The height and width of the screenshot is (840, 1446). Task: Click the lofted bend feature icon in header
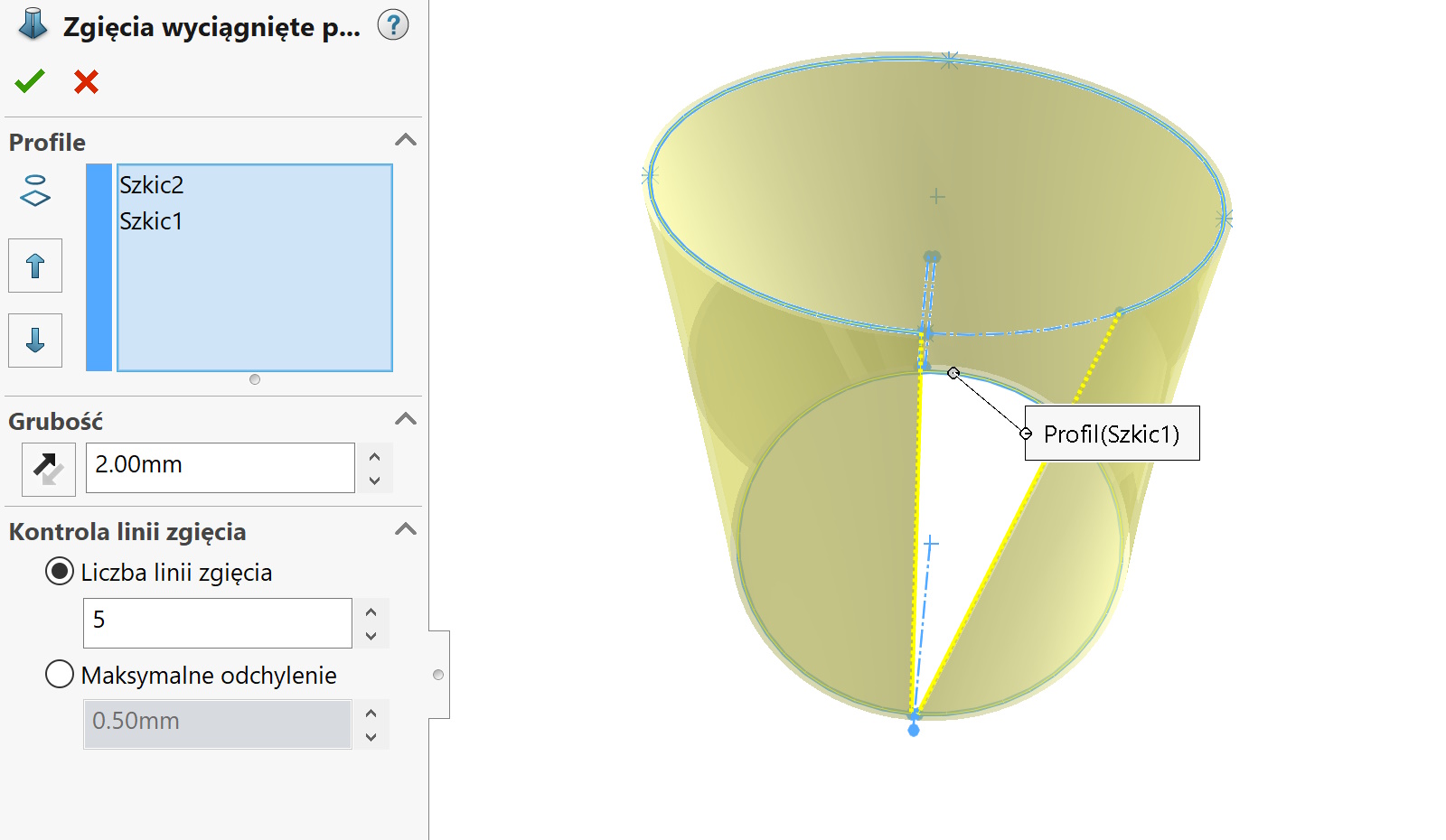(x=33, y=24)
